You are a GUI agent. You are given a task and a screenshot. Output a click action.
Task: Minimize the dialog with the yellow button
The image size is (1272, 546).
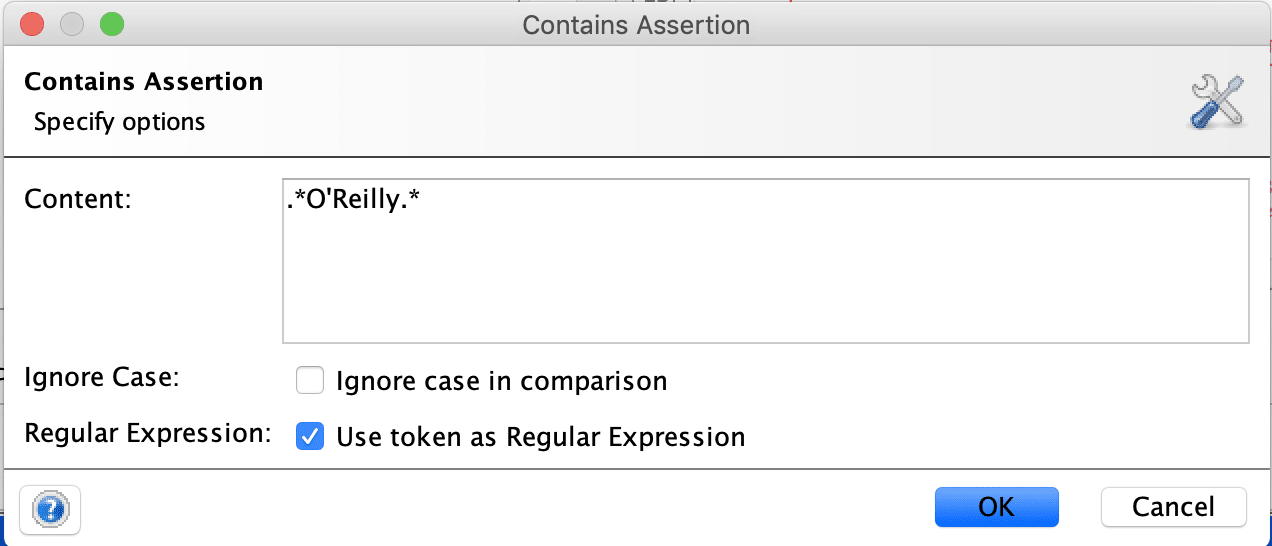click(x=72, y=24)
